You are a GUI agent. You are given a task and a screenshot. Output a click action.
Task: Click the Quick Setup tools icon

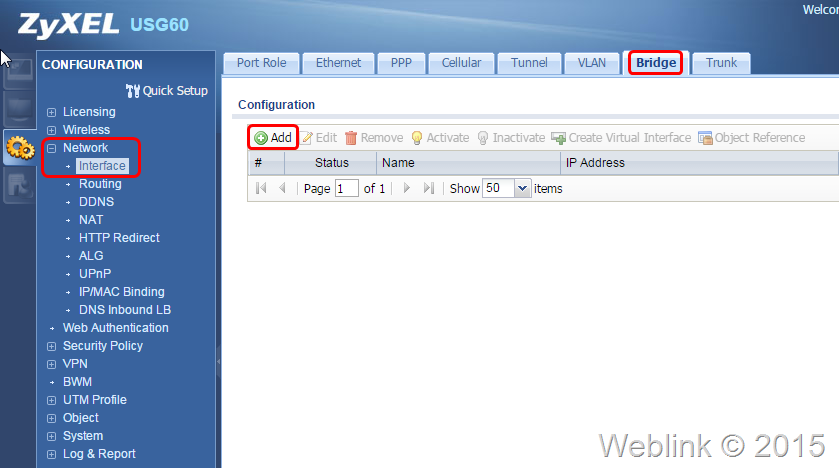[133, 91]
